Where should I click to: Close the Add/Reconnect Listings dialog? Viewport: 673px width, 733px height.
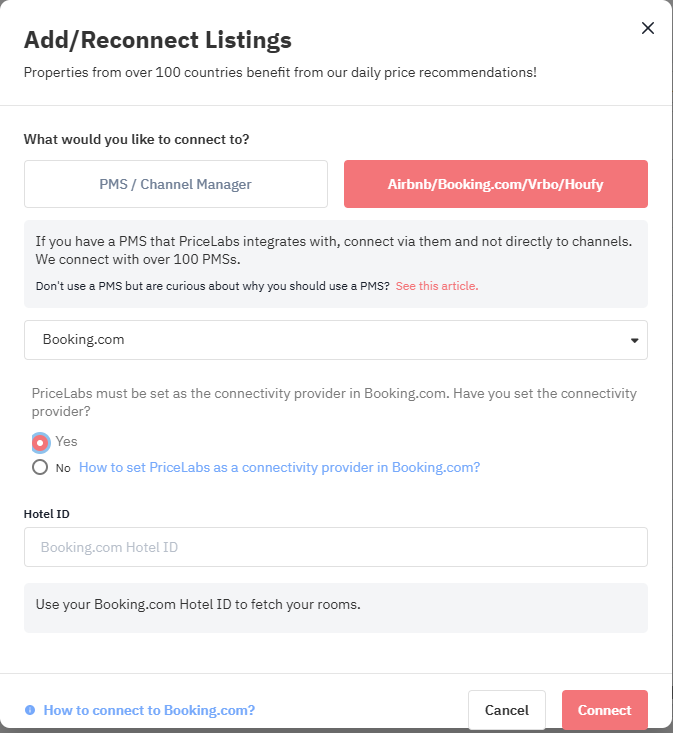click(x=648, y=28)
